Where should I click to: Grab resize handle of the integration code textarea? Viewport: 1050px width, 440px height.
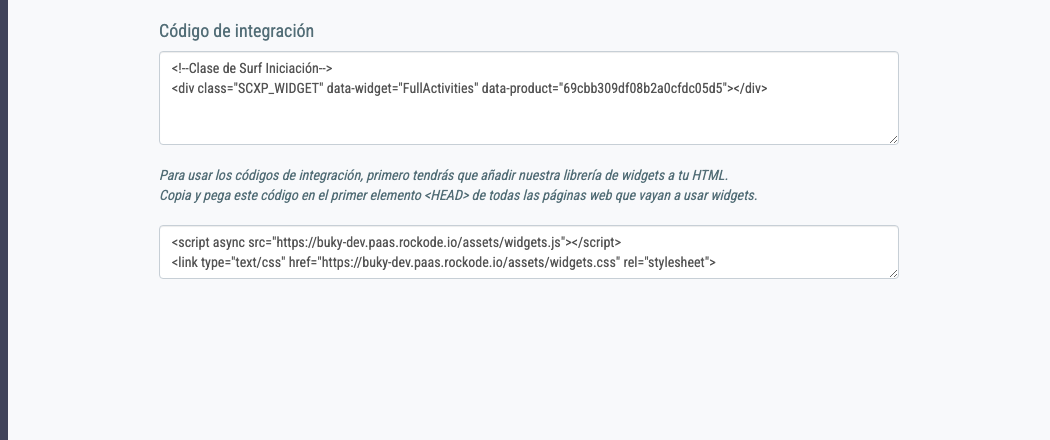click(893, 139)
